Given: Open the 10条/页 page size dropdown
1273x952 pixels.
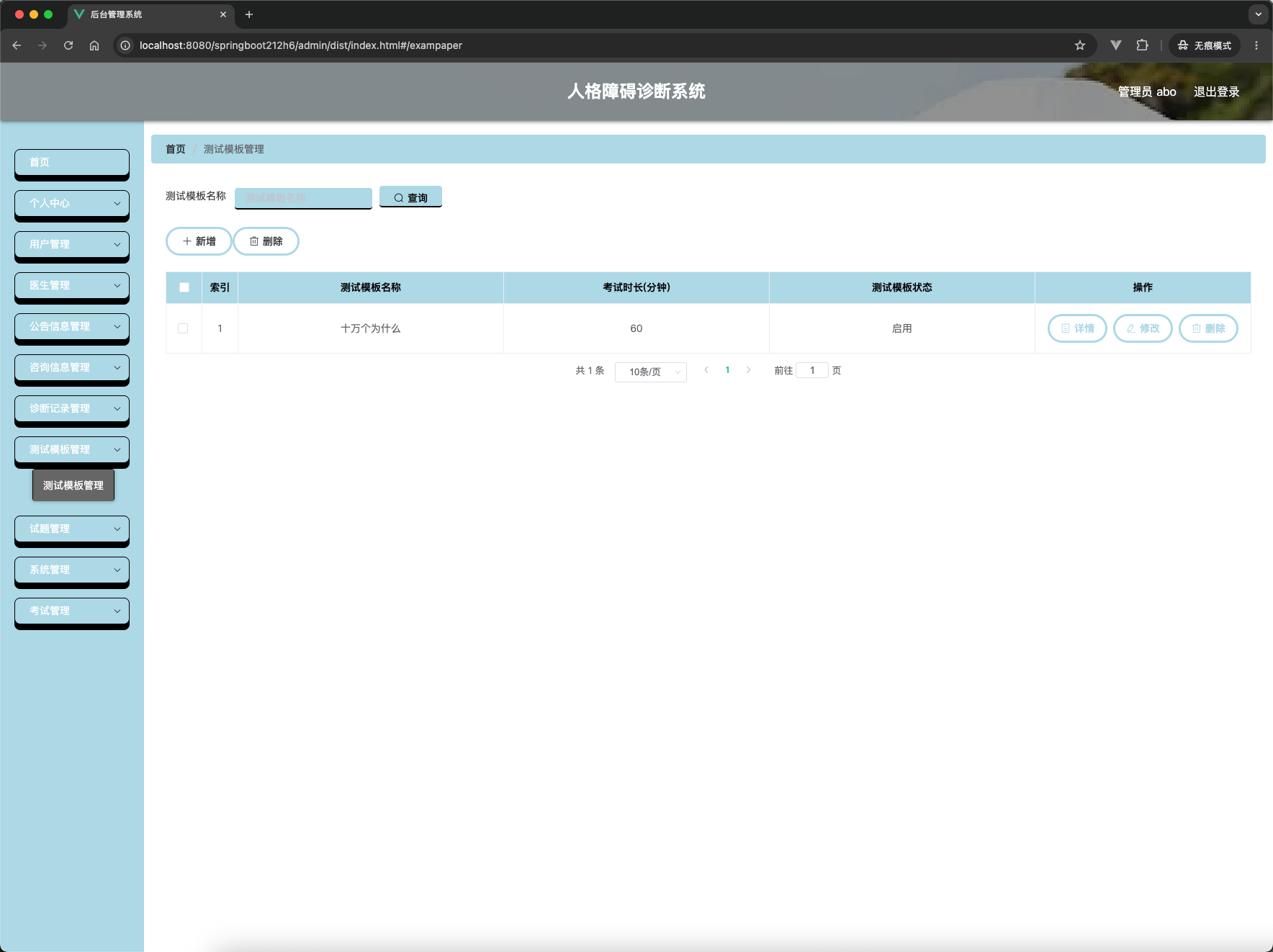Looking at the screenshot, I should tap(651, 372).
